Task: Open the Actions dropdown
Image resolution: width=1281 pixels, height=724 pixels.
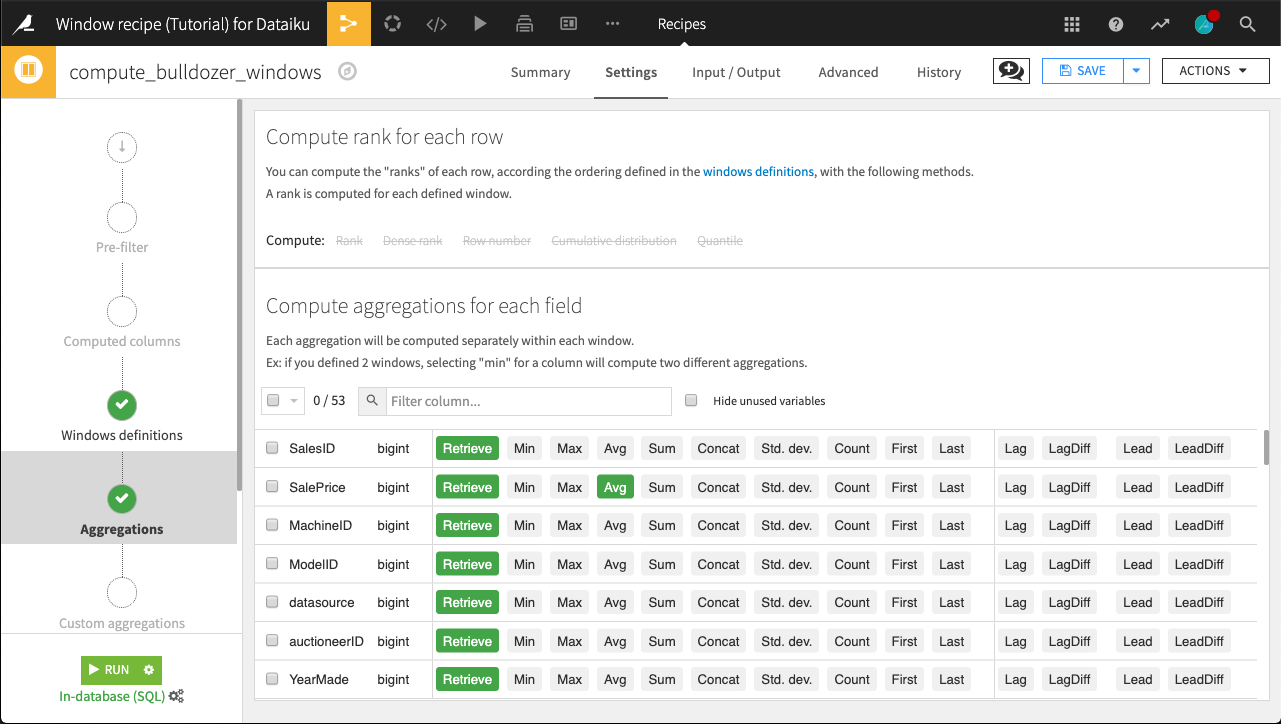Action: coord(1216,71)
